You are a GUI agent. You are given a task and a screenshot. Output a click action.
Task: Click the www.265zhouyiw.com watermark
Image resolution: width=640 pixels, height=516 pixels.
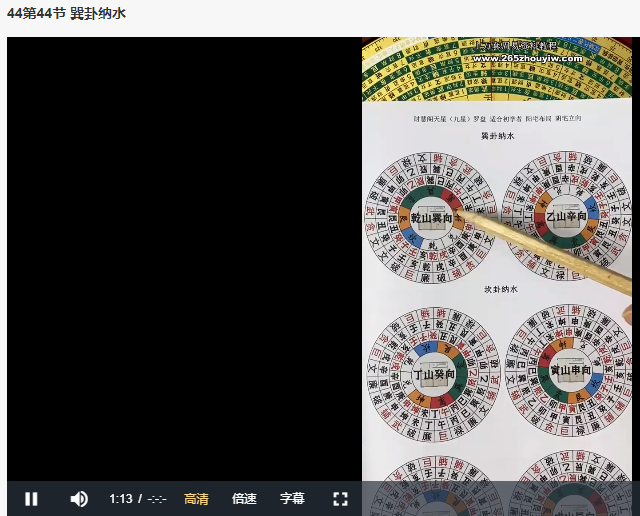point(527,58)
